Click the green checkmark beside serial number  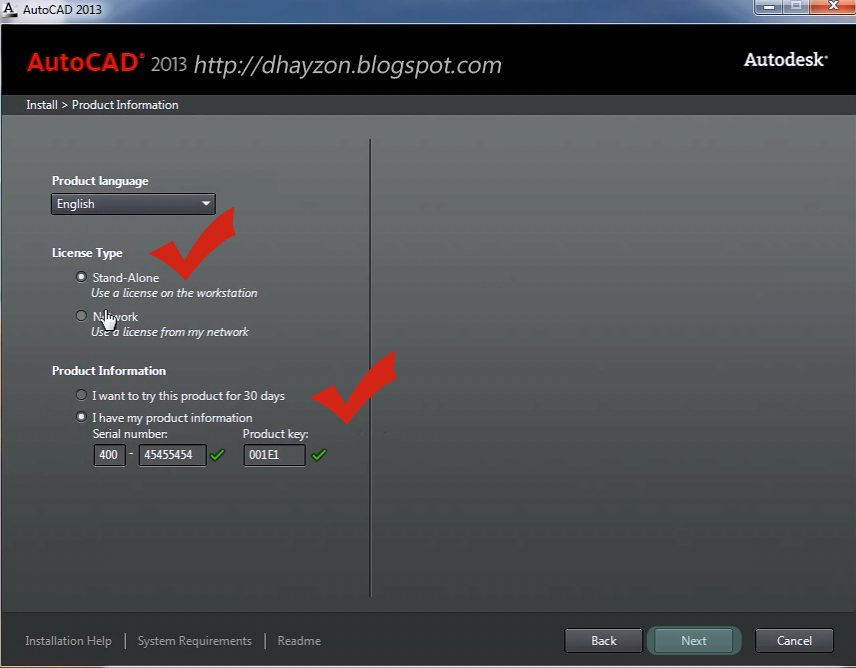(x=217, y=455)
